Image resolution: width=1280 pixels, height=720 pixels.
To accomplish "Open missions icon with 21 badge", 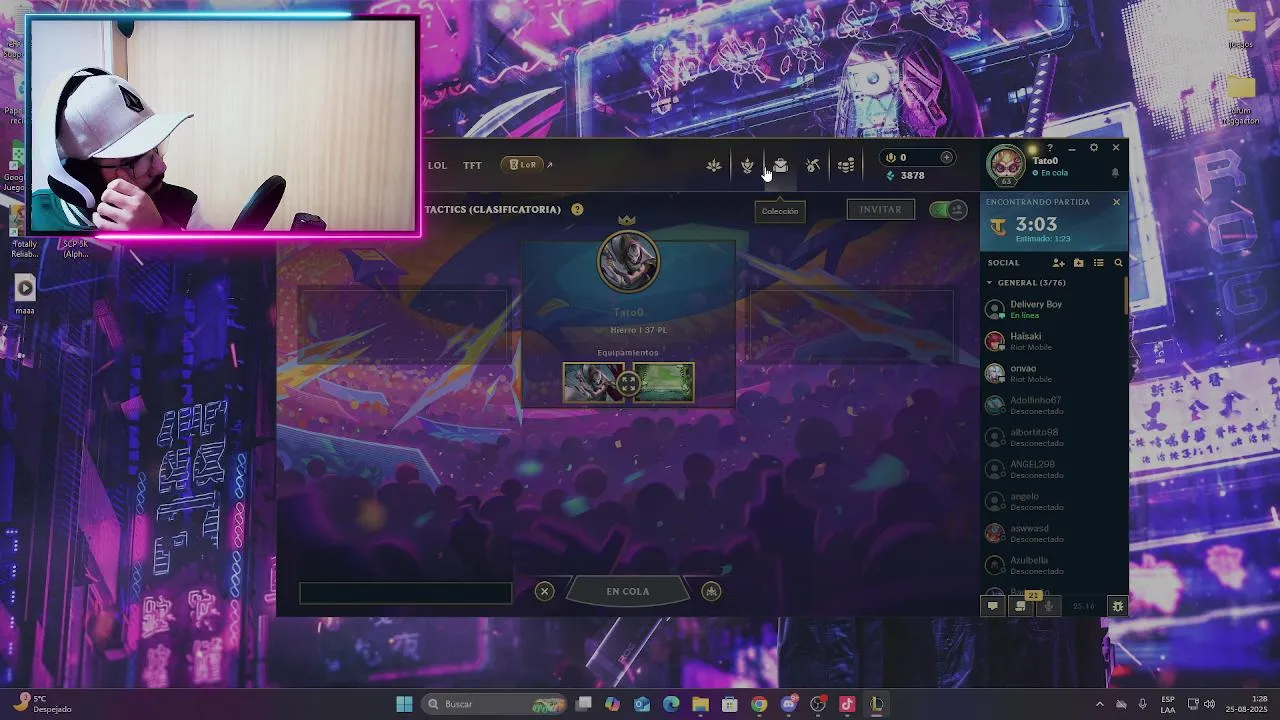I will [x=1021, y=606].
